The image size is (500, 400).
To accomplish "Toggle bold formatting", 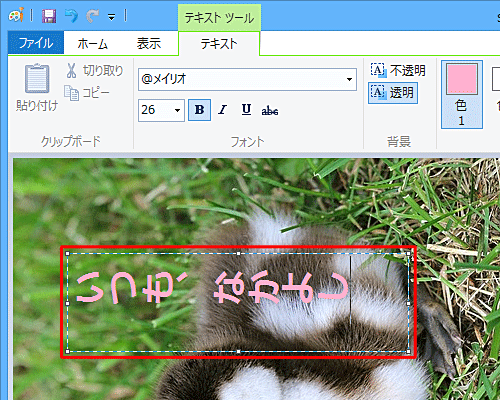I will pyautogui.click(x=199, y=110).
